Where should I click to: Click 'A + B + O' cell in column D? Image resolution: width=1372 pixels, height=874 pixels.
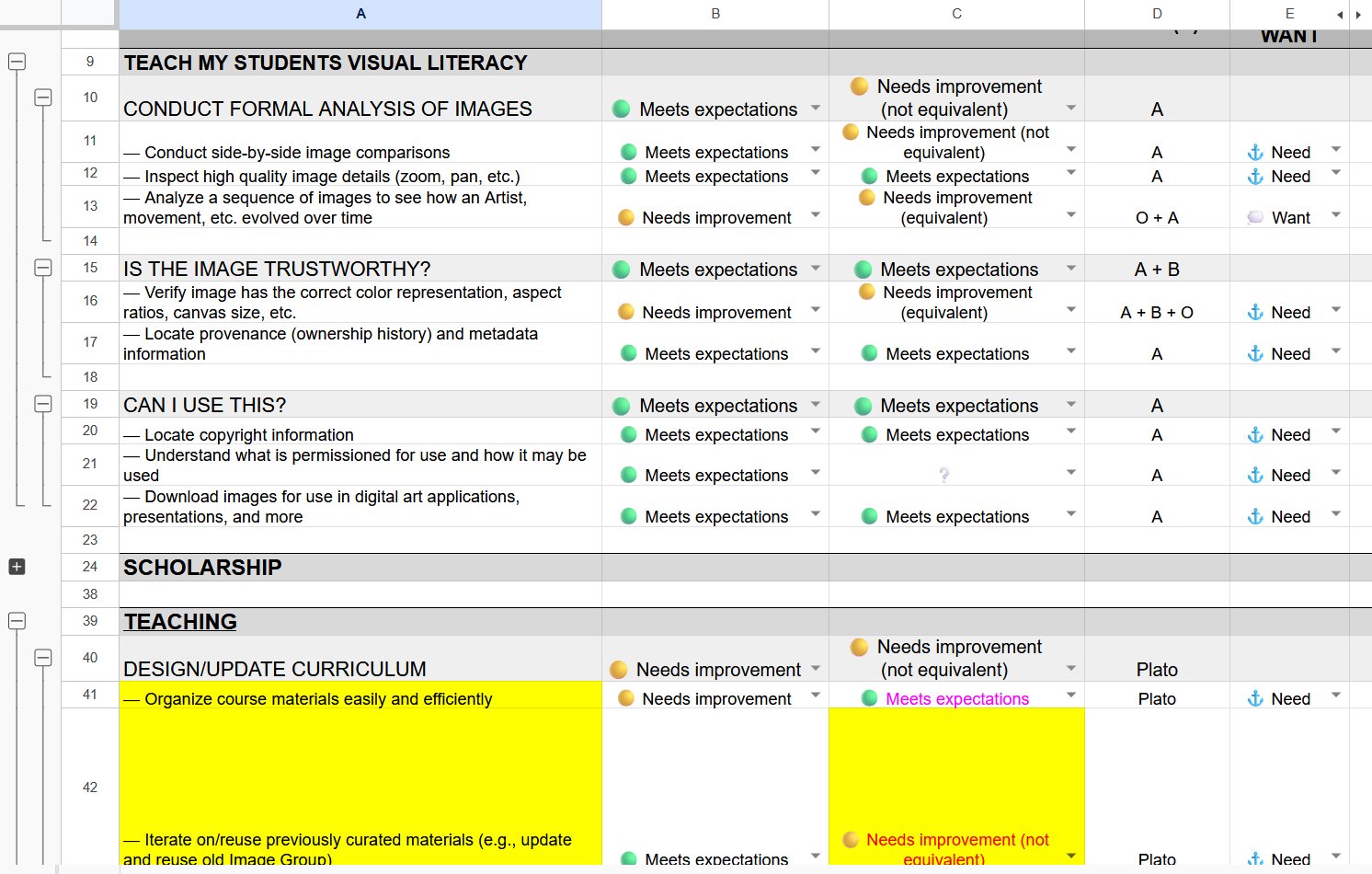coord(1157,302)
